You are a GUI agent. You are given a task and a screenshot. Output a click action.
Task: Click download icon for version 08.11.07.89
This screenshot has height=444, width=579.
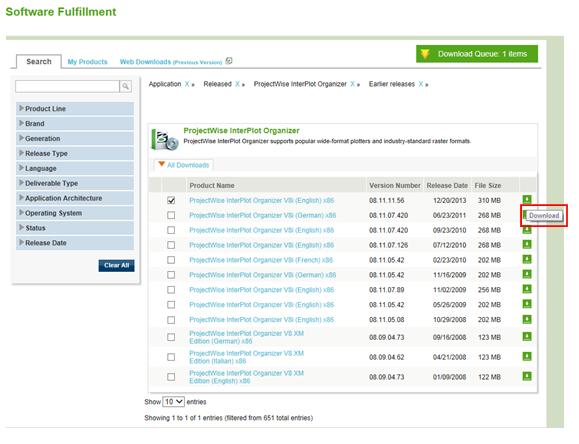point(527,289)
